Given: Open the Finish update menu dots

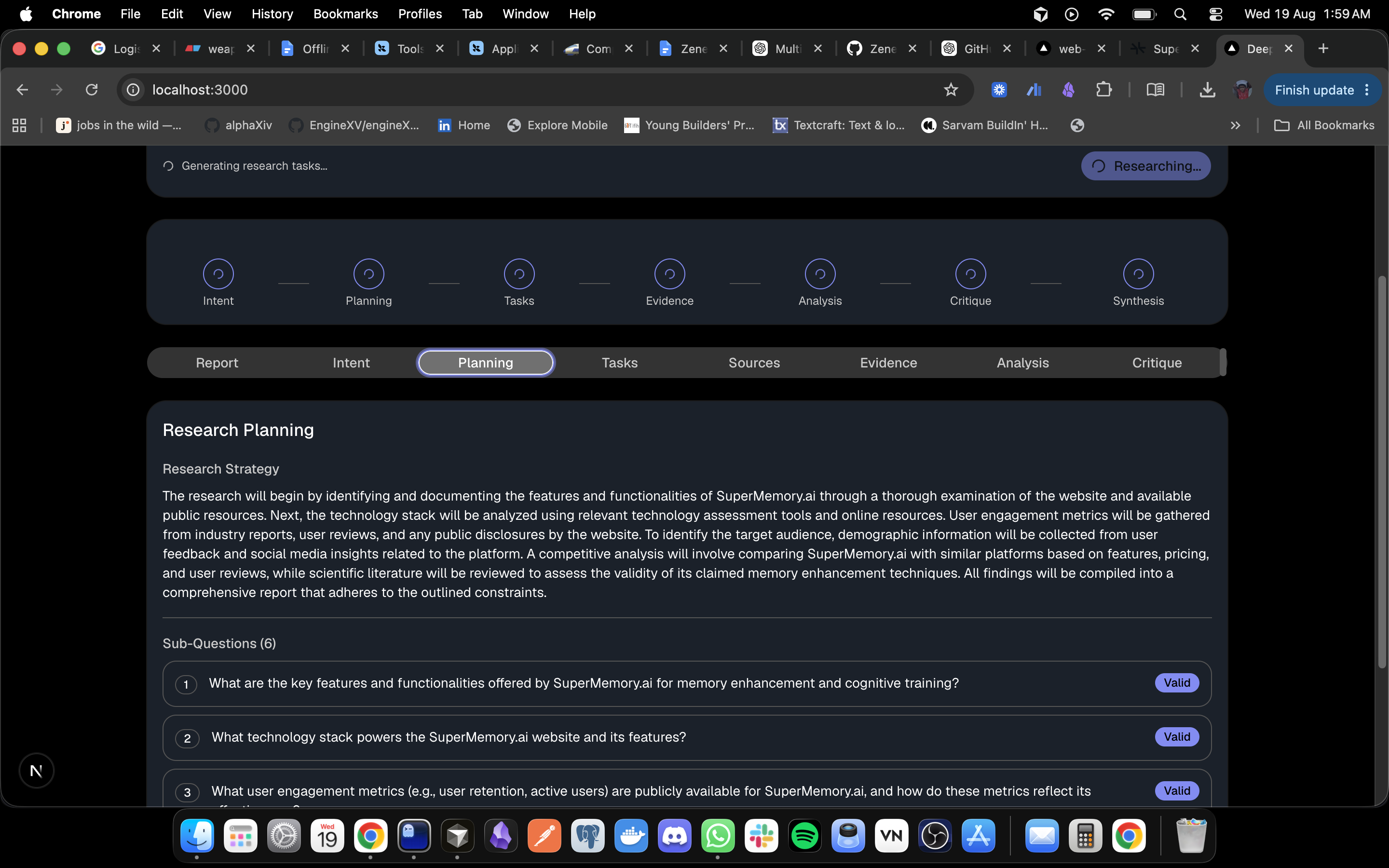Looking at the screenshot, I should 1367,90.
